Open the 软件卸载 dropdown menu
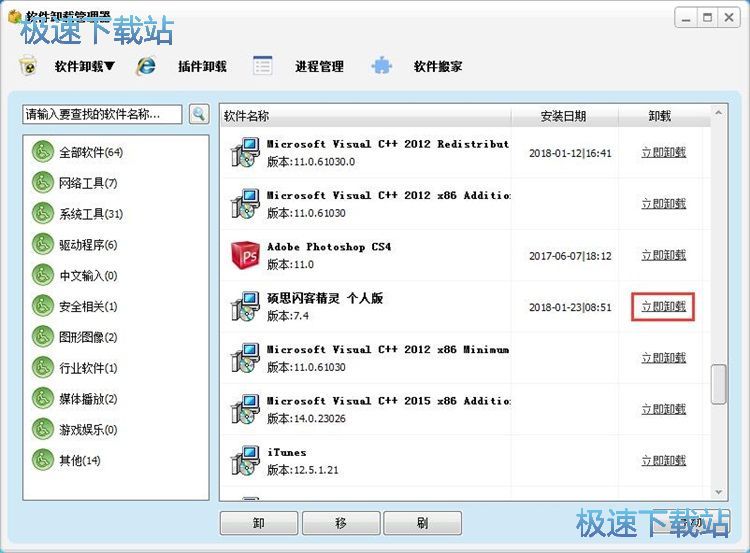The image size is (750, 553). pos(85,66)
